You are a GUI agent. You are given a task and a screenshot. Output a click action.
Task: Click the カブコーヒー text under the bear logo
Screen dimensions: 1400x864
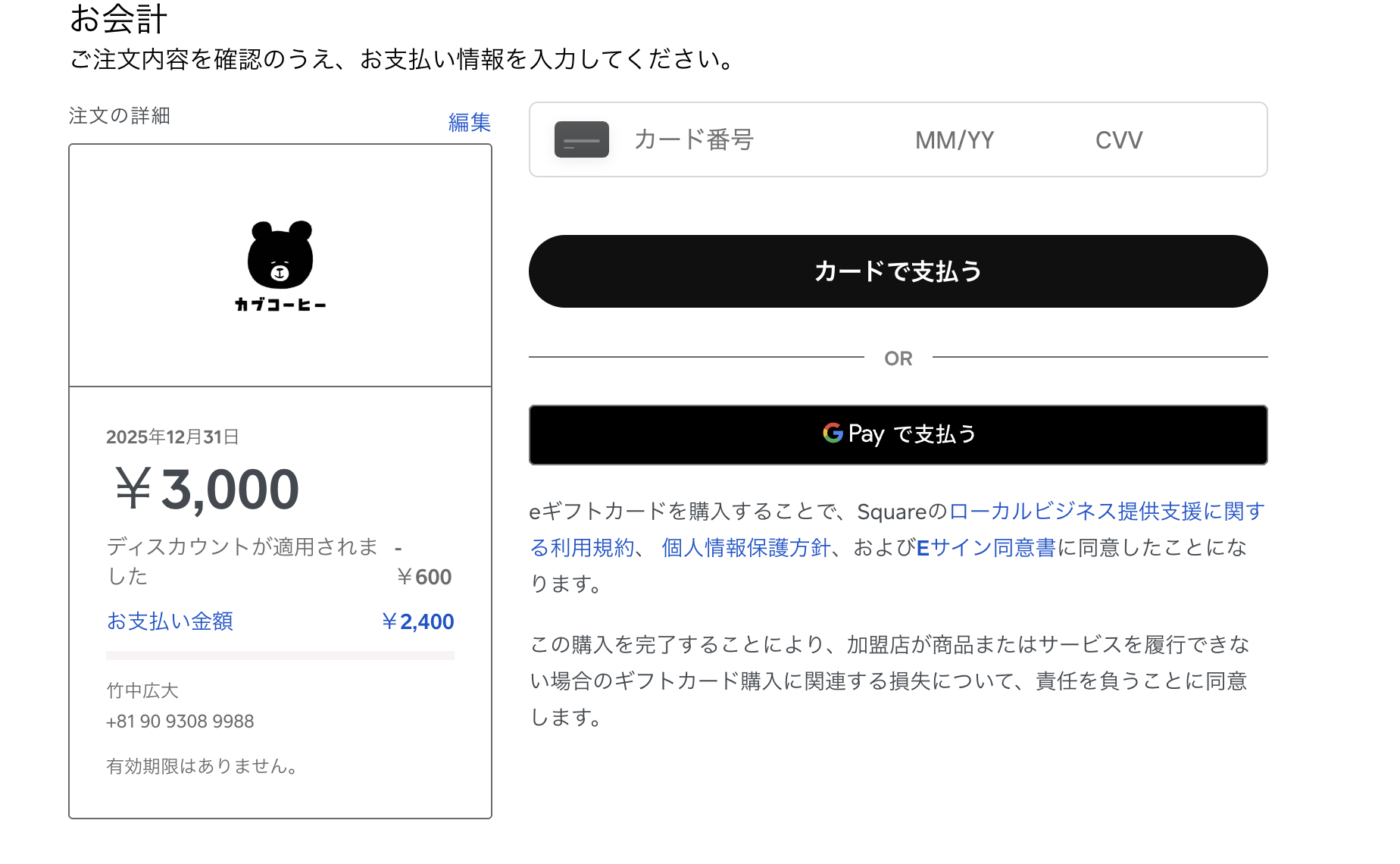280,305
